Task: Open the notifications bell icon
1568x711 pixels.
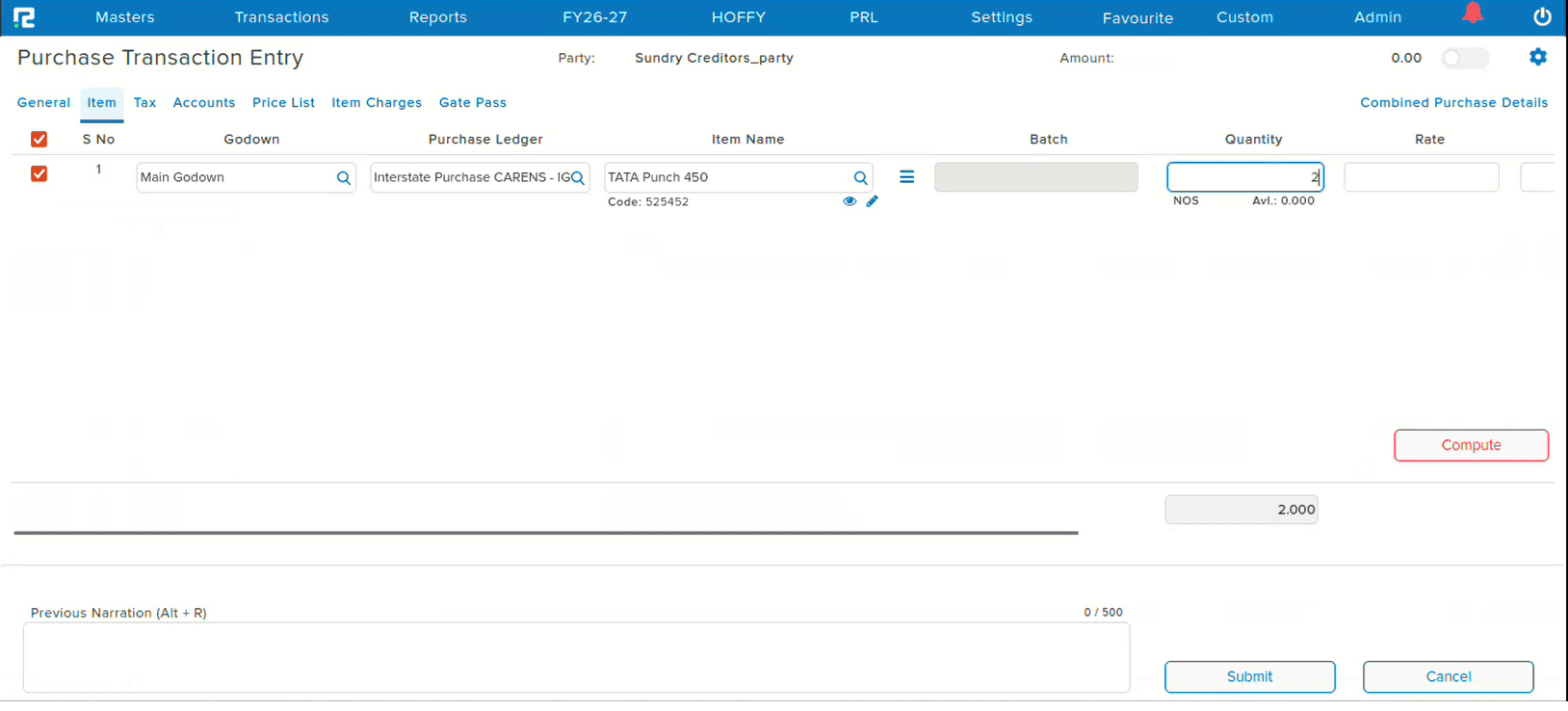Action: pyautogui.click(x=1473, y=13)
